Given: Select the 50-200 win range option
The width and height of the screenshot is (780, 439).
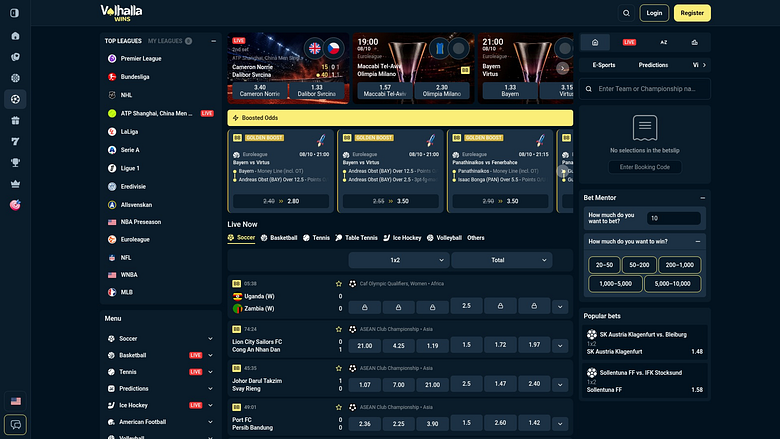Looking at the screenshot, I should pyautogui.click(x=639, y=265).
